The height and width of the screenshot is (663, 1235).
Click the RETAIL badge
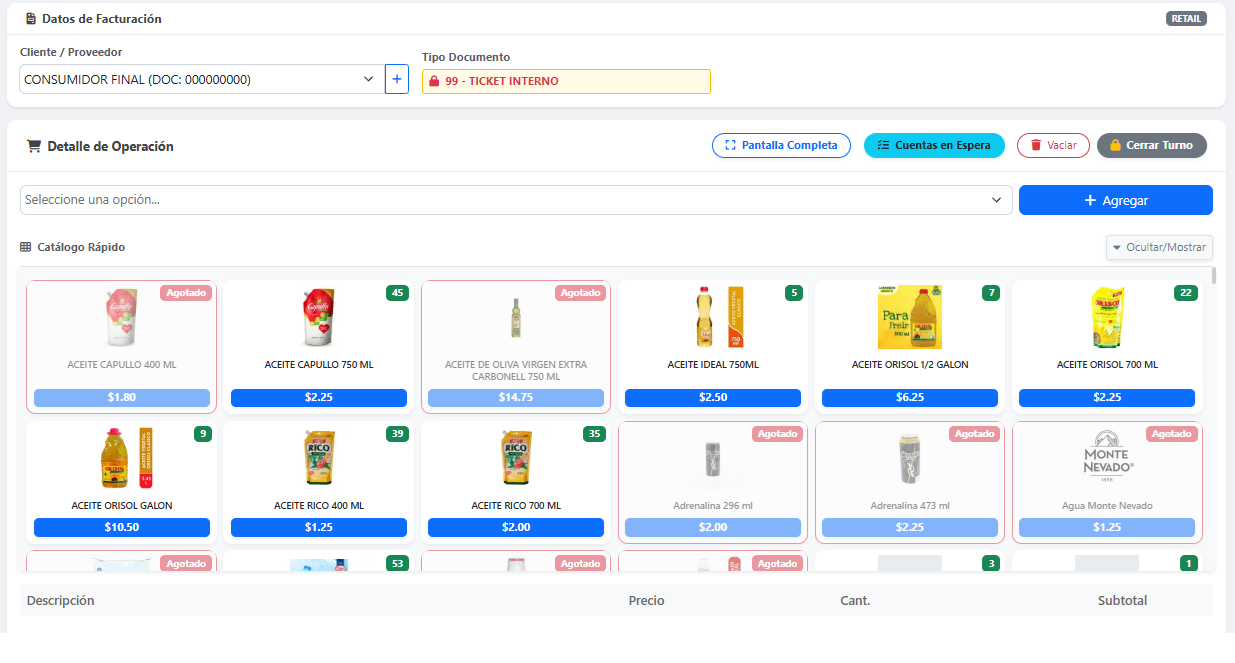(x=1186, y=19)
